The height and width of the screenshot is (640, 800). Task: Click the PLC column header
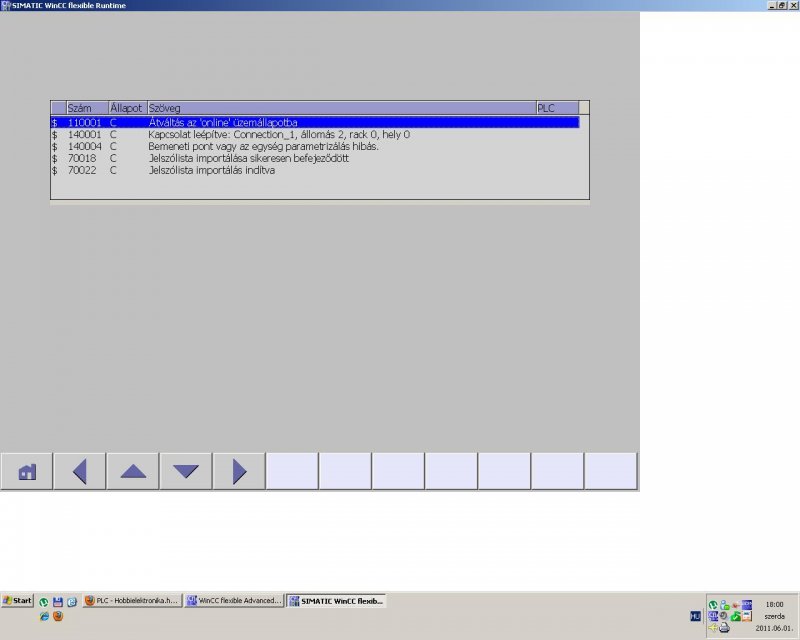(x=558, y=108)
